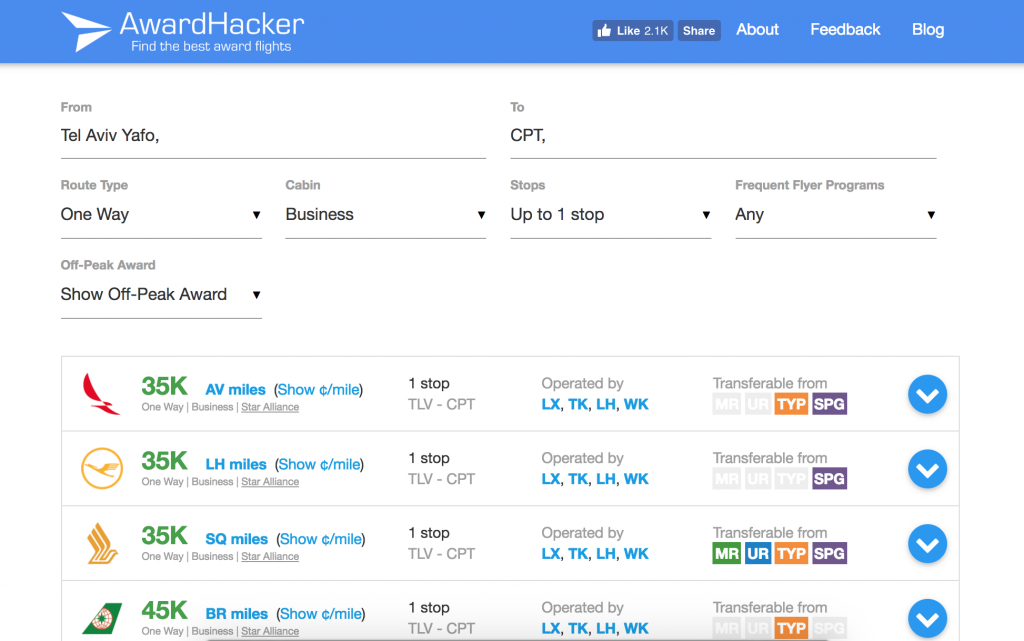This screenshot has width=1024, height=641.
Task: Expand the SQ miles result details
Action: coord(927,544)
